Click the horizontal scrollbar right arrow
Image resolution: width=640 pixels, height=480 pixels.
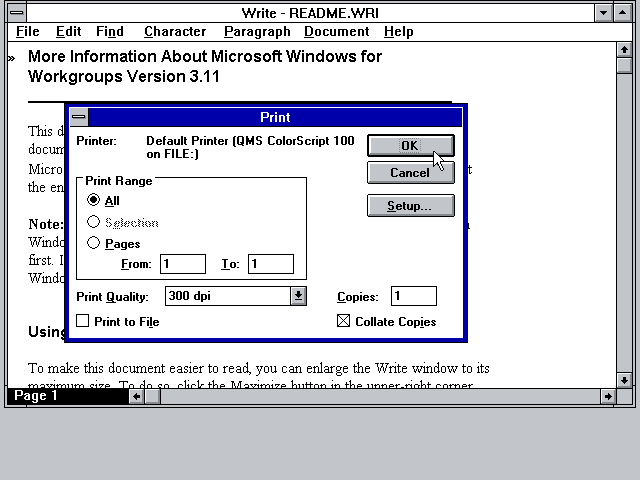pyautogui.click(x=608, y=396)
